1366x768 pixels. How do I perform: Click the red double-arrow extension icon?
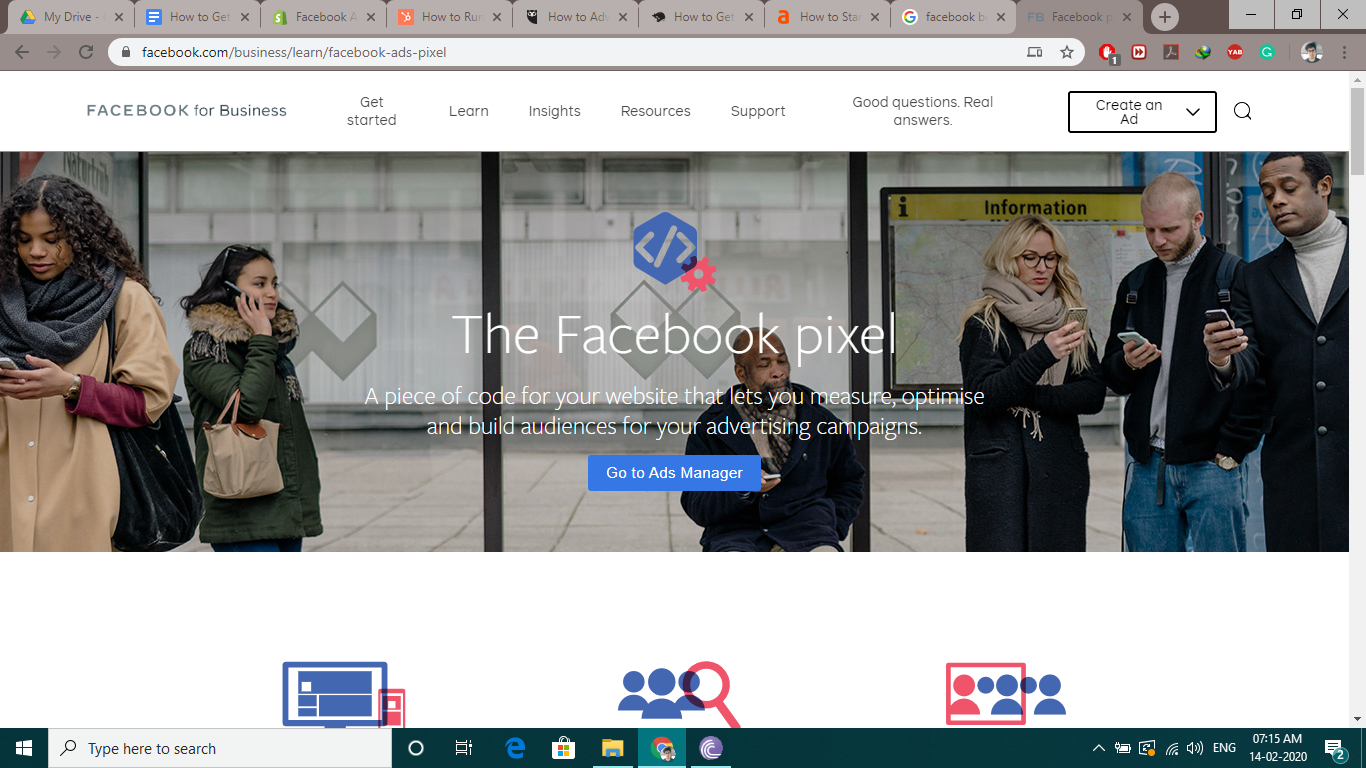point(1139,52)
